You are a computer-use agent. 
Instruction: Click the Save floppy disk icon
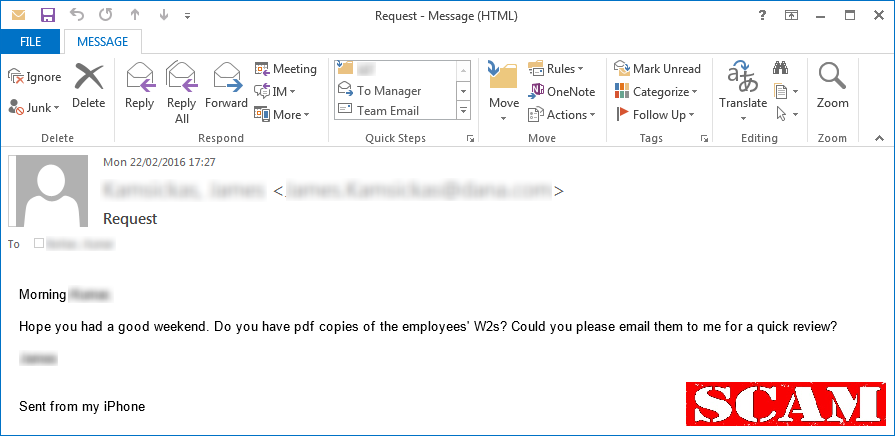[48, 15]
